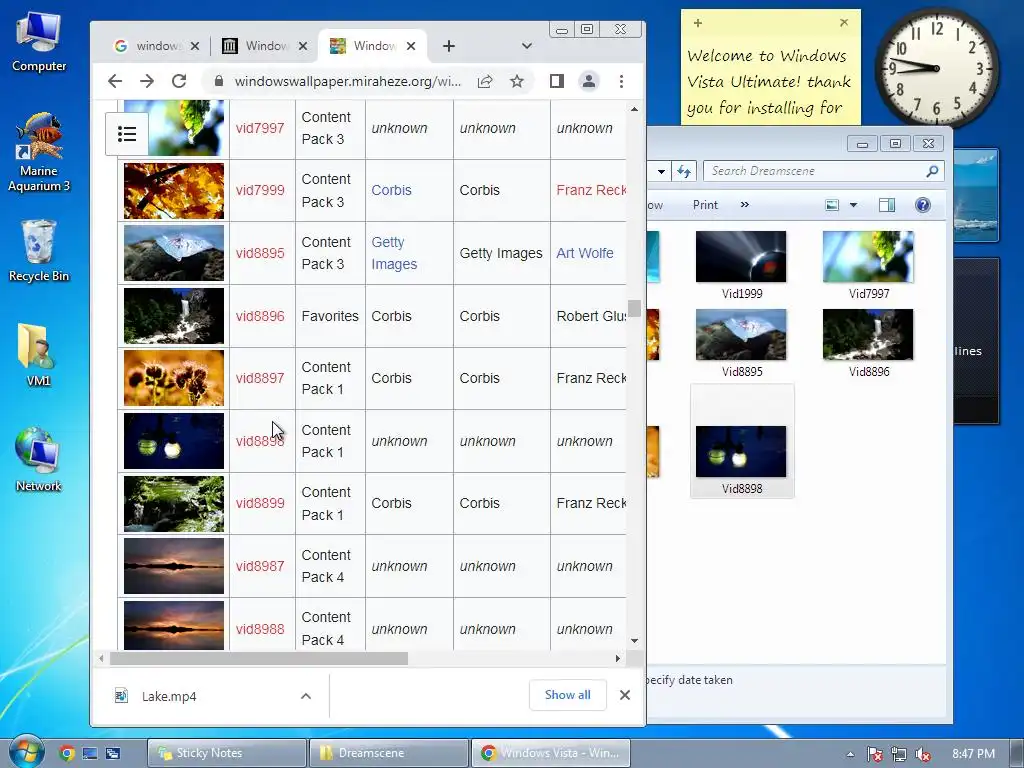Reload the page in Chrome
Screen dimensions: 1024x768
click(179, 81)
